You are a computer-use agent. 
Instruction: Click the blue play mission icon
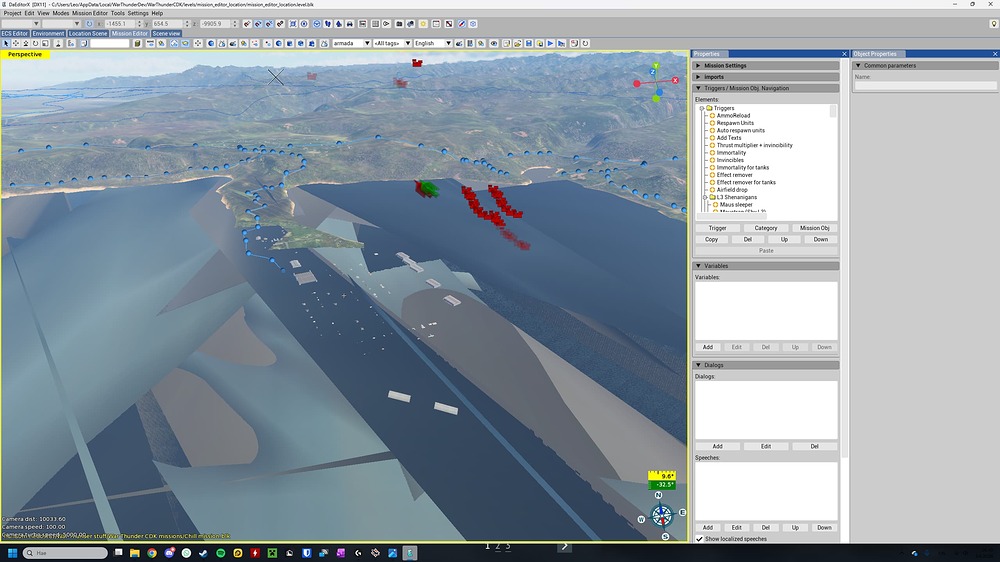(x=550, y=43)
